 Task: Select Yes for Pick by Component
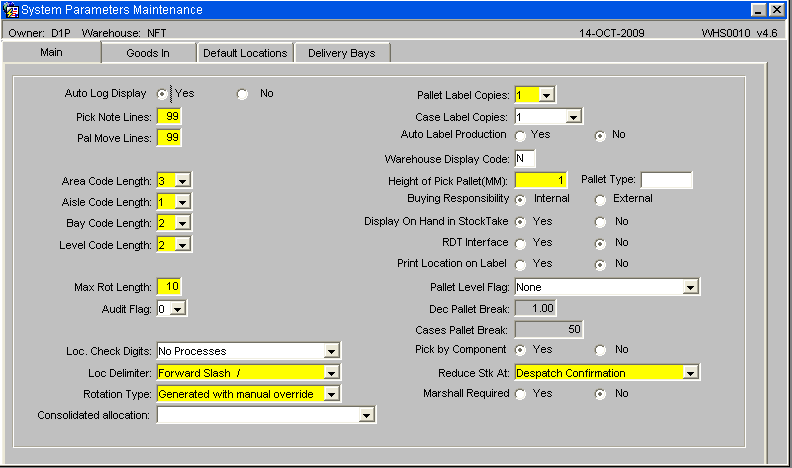coord(520,350)
